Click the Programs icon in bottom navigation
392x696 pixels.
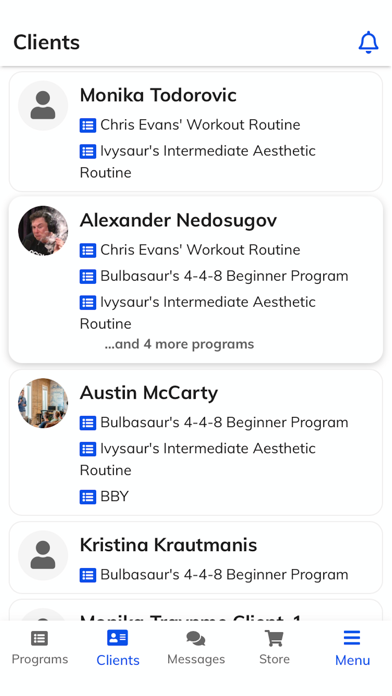click(x=40, y=638)
